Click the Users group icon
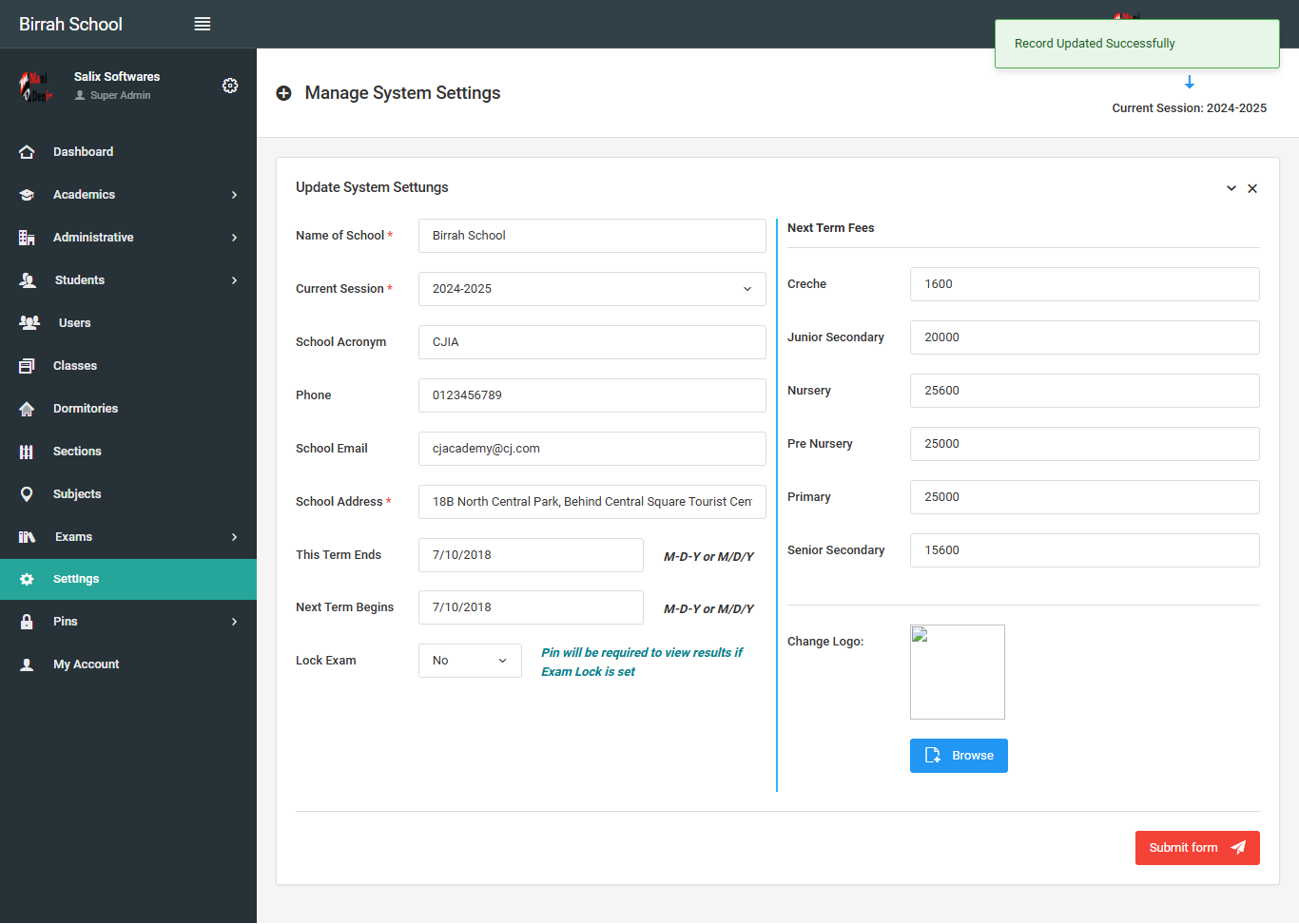Image resolution: width=1299 pixels, height=924 pixels. click(x=29, y=323)
